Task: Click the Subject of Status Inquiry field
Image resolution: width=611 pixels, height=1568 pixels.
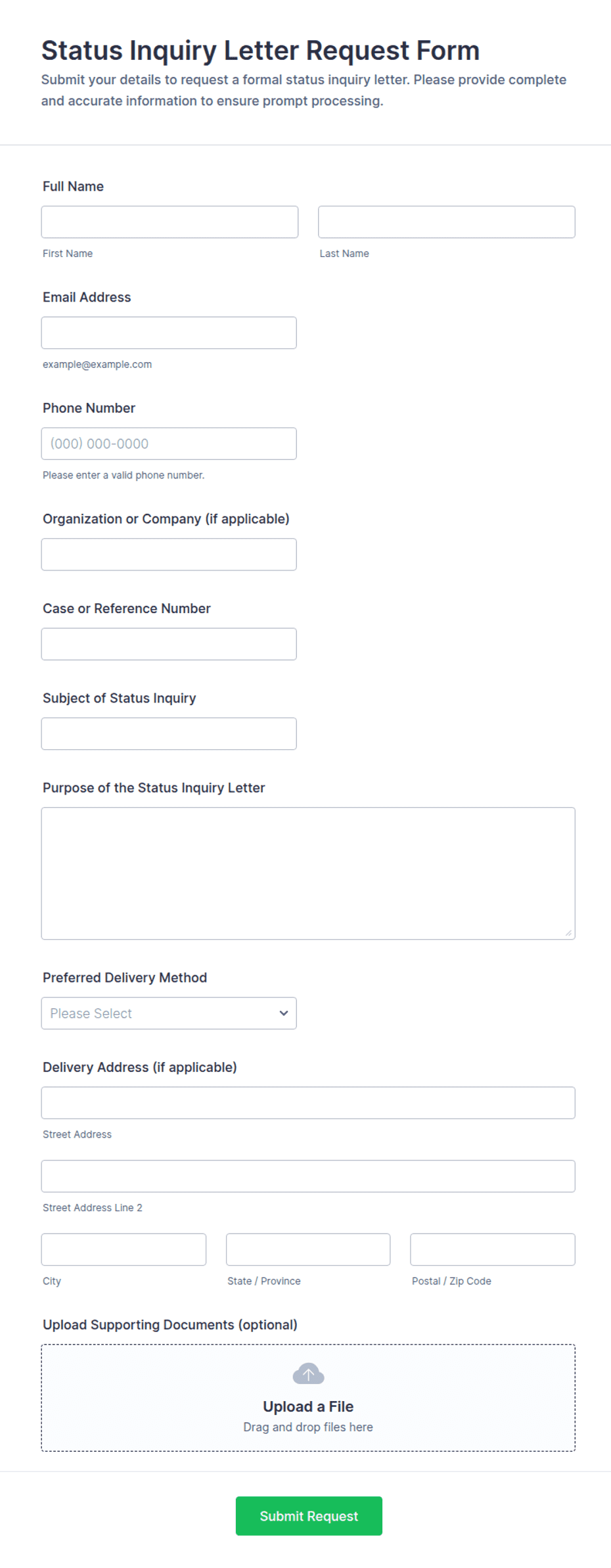Action: pyautogui.click(x=169, y=733)
